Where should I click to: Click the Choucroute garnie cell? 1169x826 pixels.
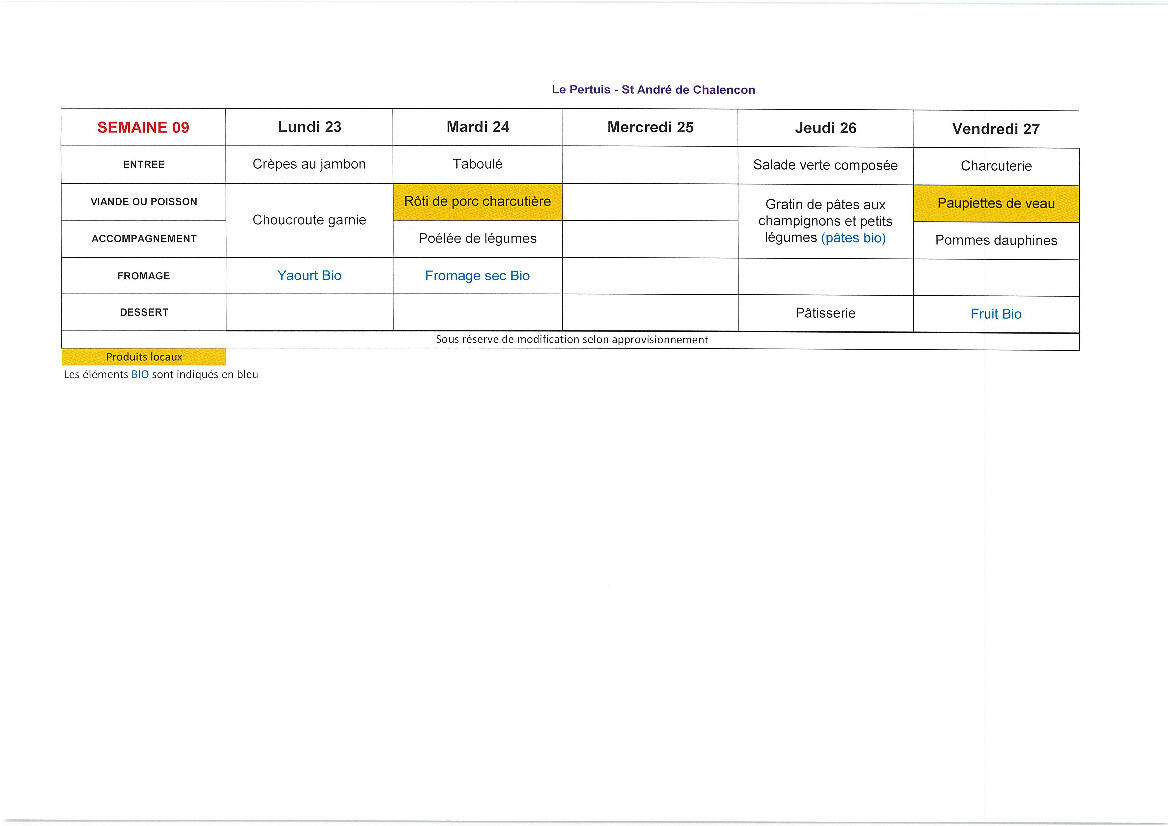click(309, 220)
